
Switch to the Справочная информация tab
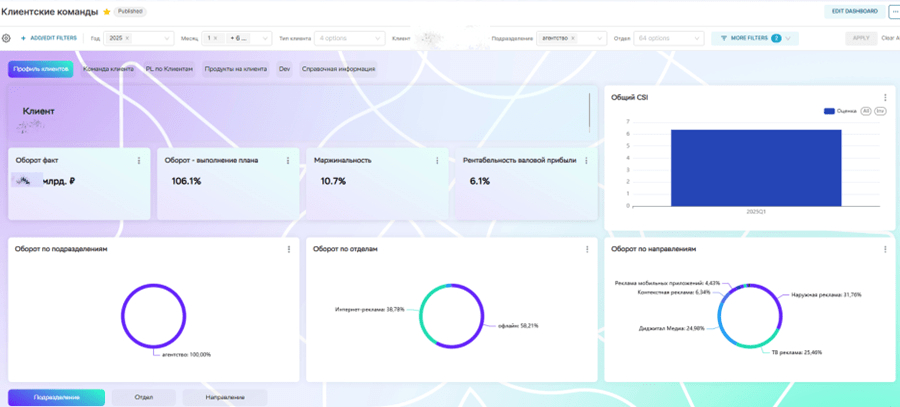coord(339,69)
